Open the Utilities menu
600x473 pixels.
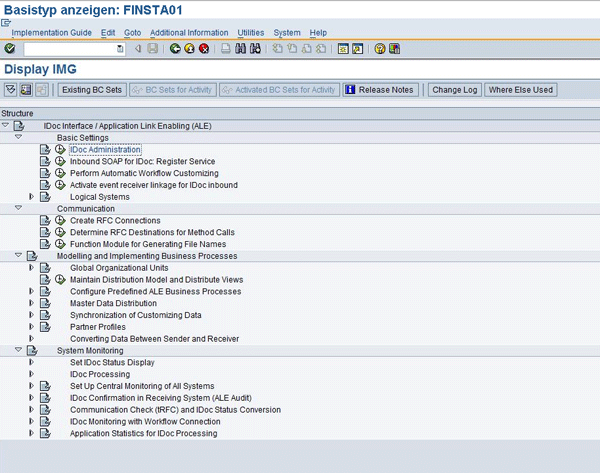250,33
